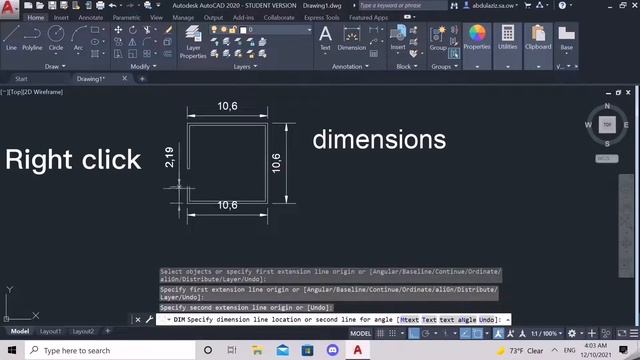
Task: Toggle object snap tracking
Action: [x=465, y=333]
